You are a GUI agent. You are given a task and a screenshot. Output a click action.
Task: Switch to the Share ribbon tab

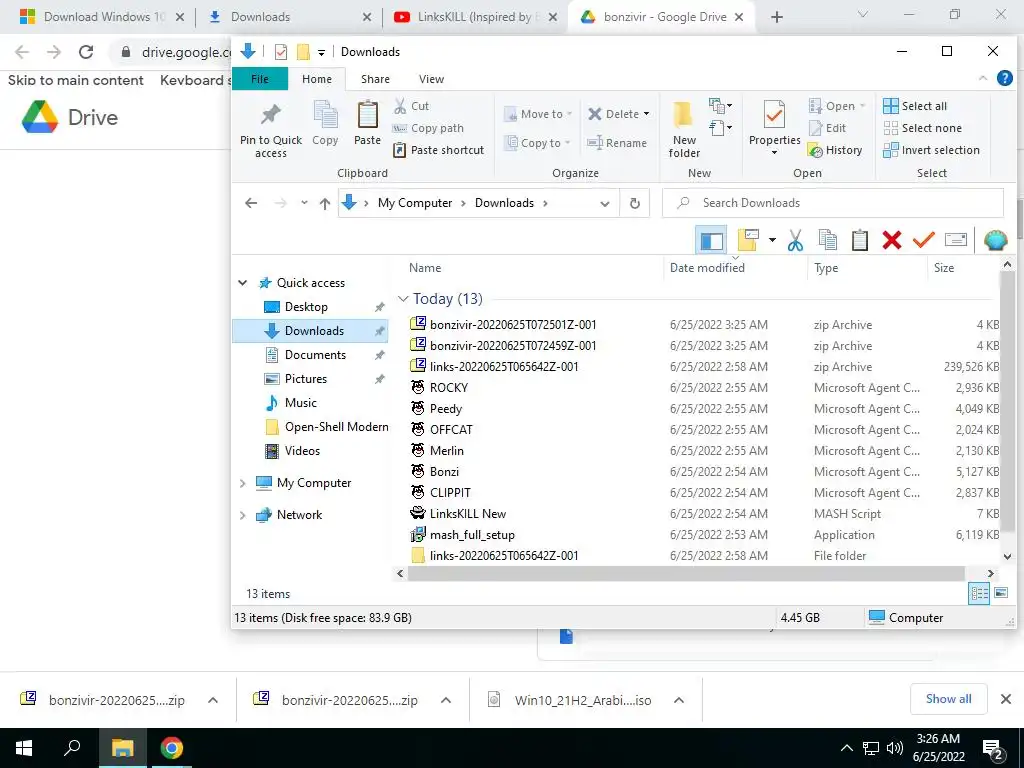[x=375, y=78]
